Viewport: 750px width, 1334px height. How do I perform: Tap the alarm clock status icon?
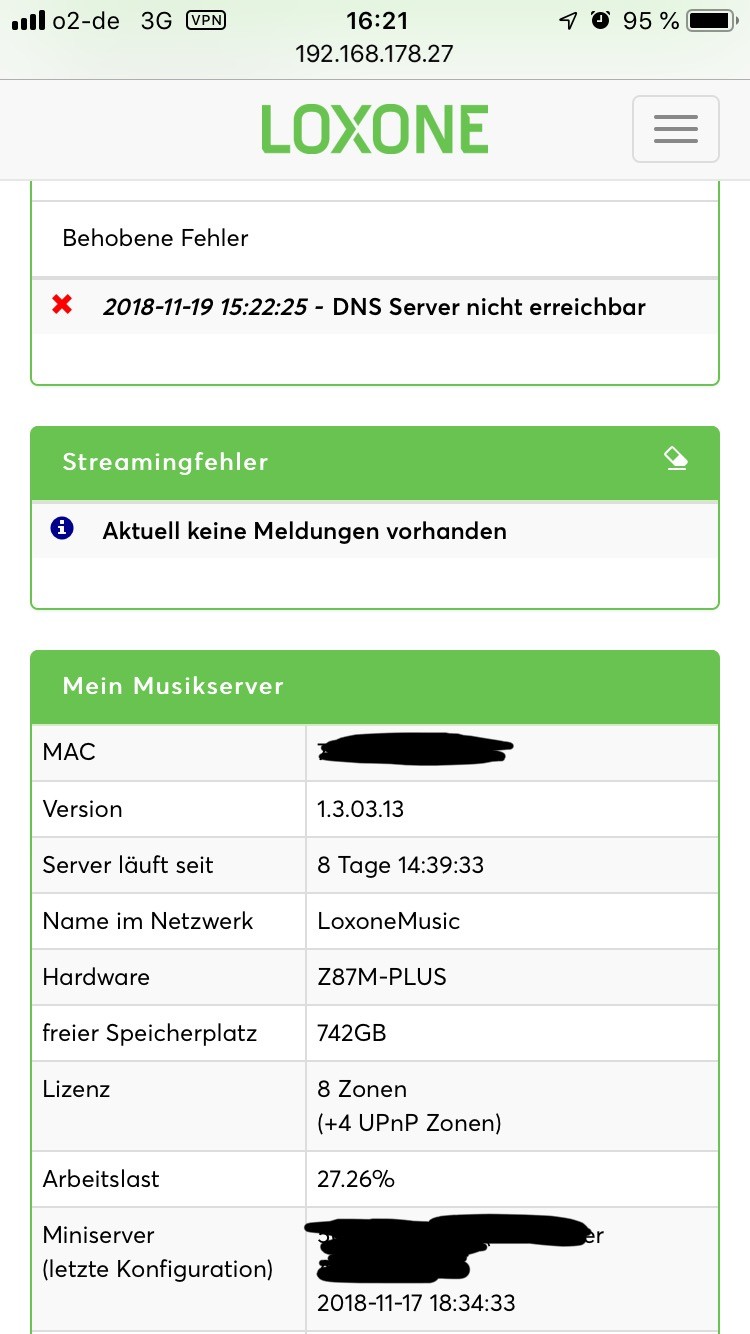coord(600,20)
